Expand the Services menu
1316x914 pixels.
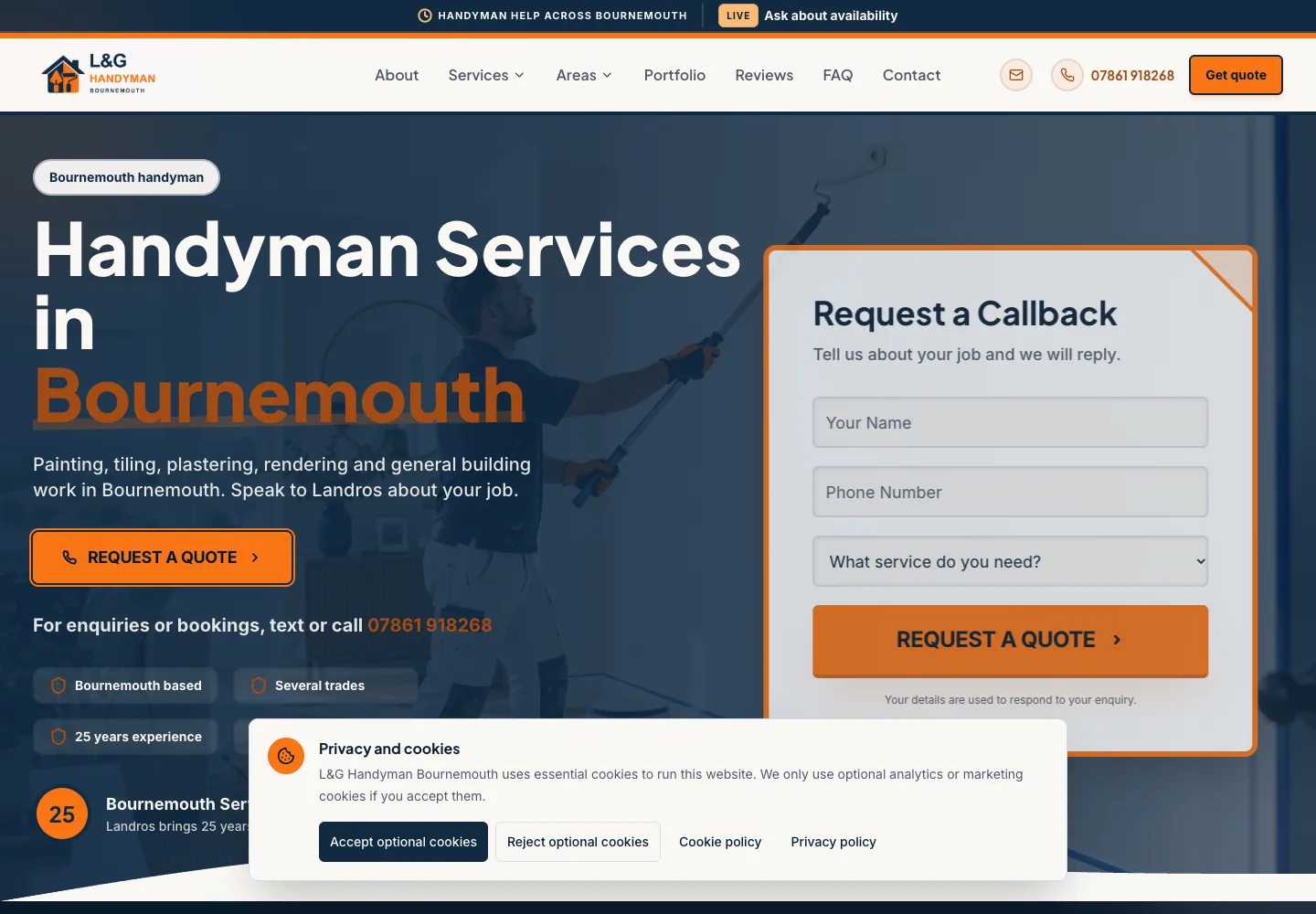pos(486,75)
